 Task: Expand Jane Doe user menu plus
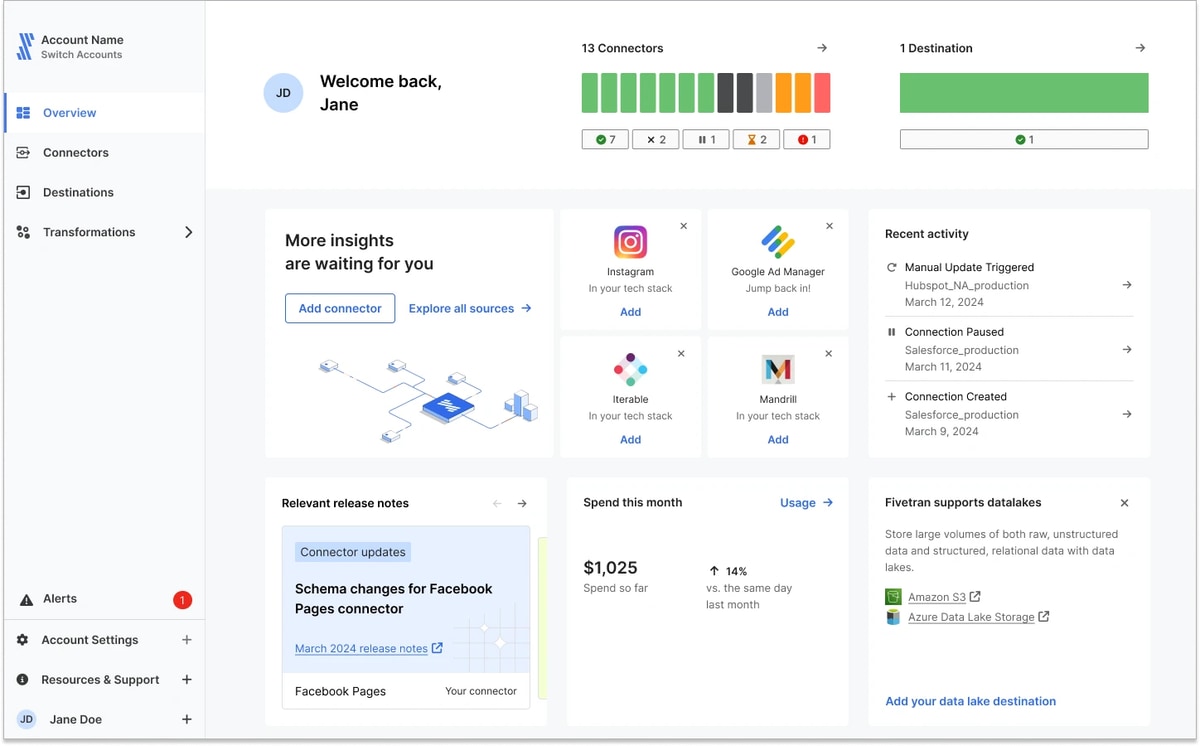point(186,719)
